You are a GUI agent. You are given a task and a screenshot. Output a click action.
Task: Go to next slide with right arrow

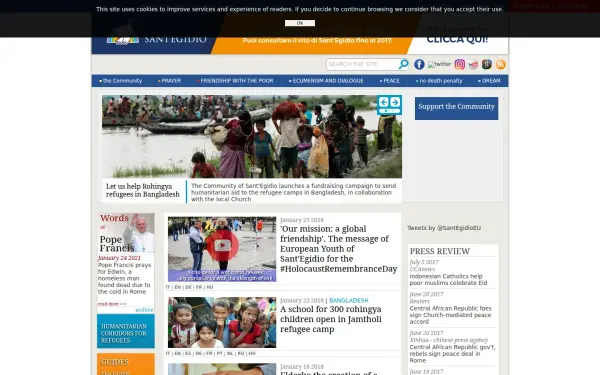[x=395, y=102]
